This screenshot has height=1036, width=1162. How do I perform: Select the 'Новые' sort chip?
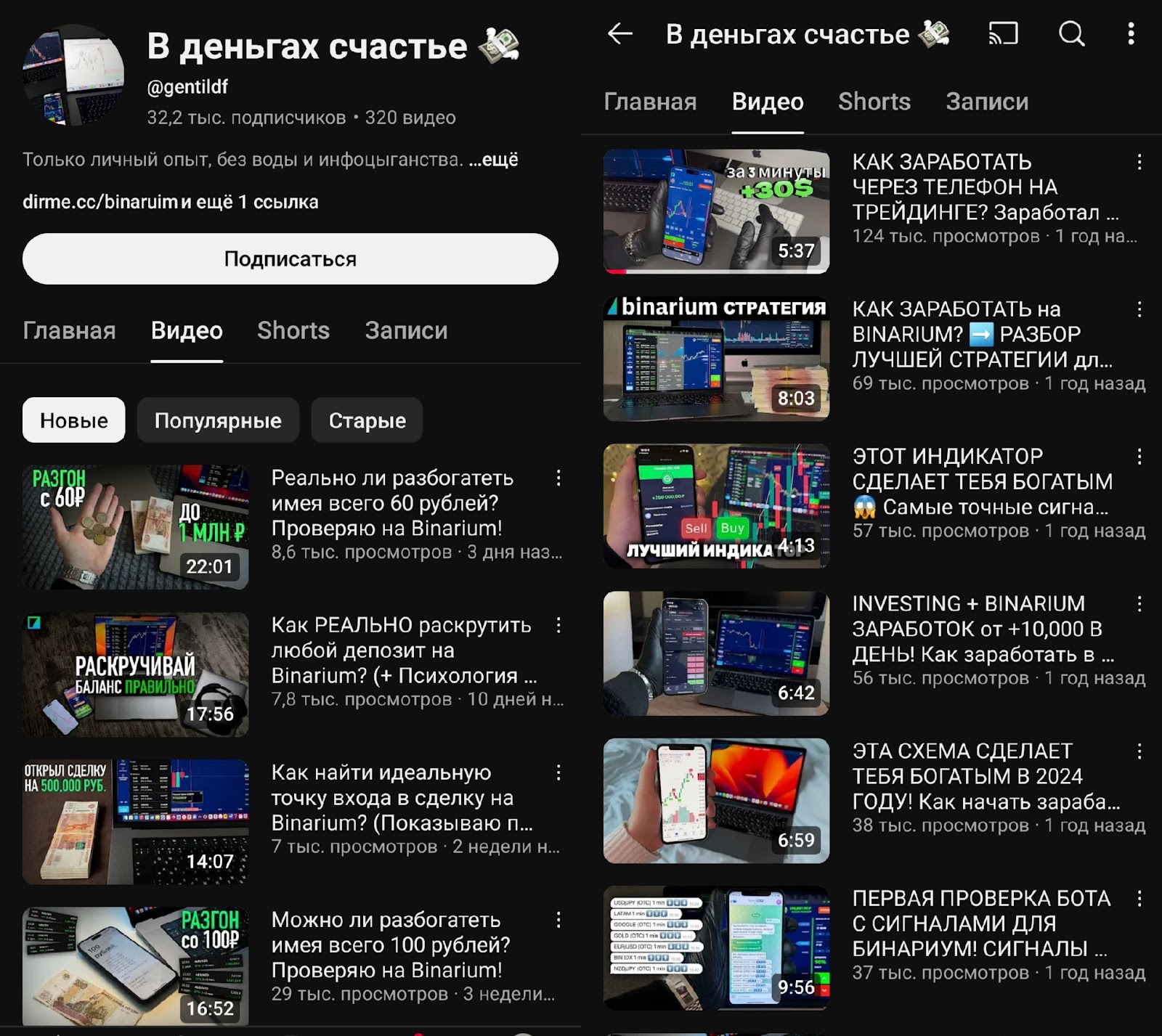point(73,420)
